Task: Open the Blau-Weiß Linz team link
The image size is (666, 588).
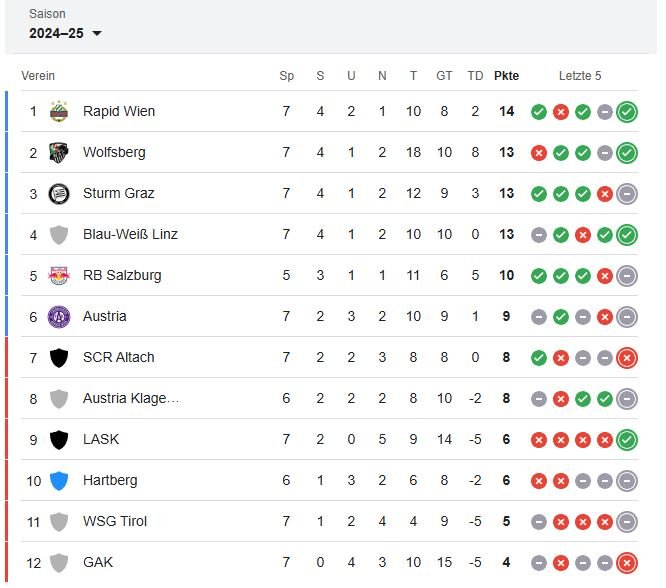Action: click(x=130, y=234)
